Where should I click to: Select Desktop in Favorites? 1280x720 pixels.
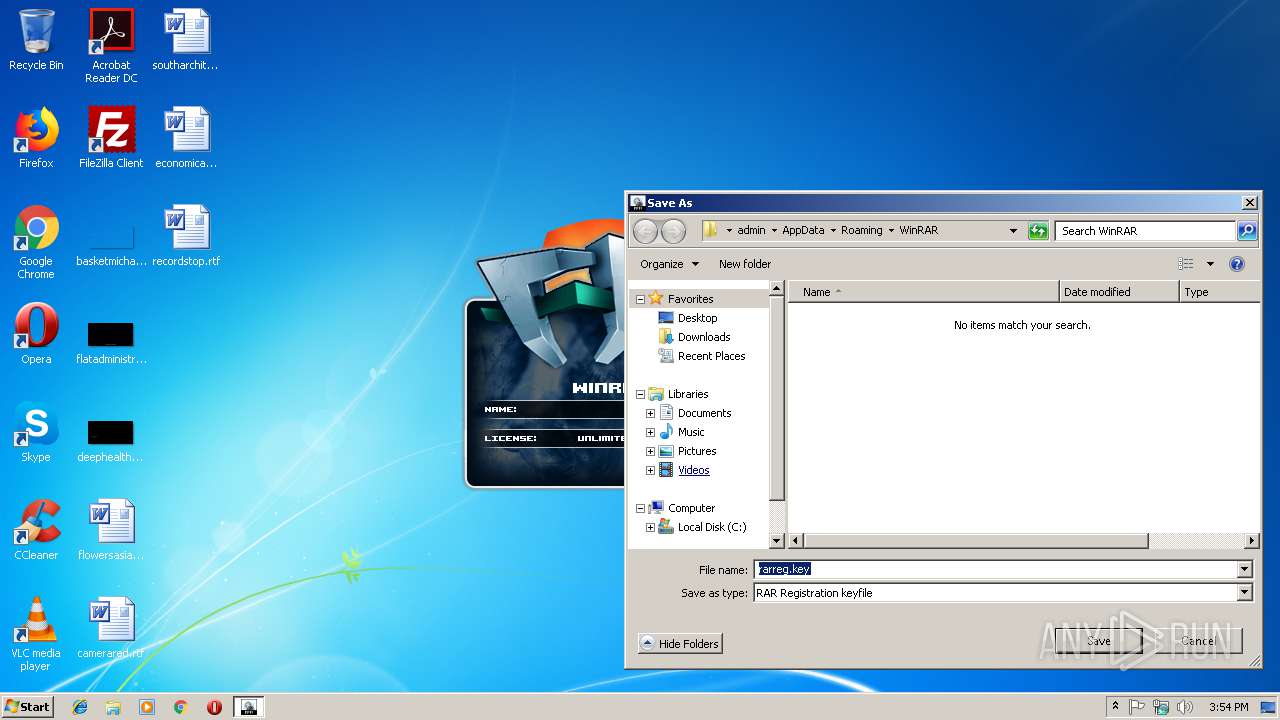pos(698,318)
